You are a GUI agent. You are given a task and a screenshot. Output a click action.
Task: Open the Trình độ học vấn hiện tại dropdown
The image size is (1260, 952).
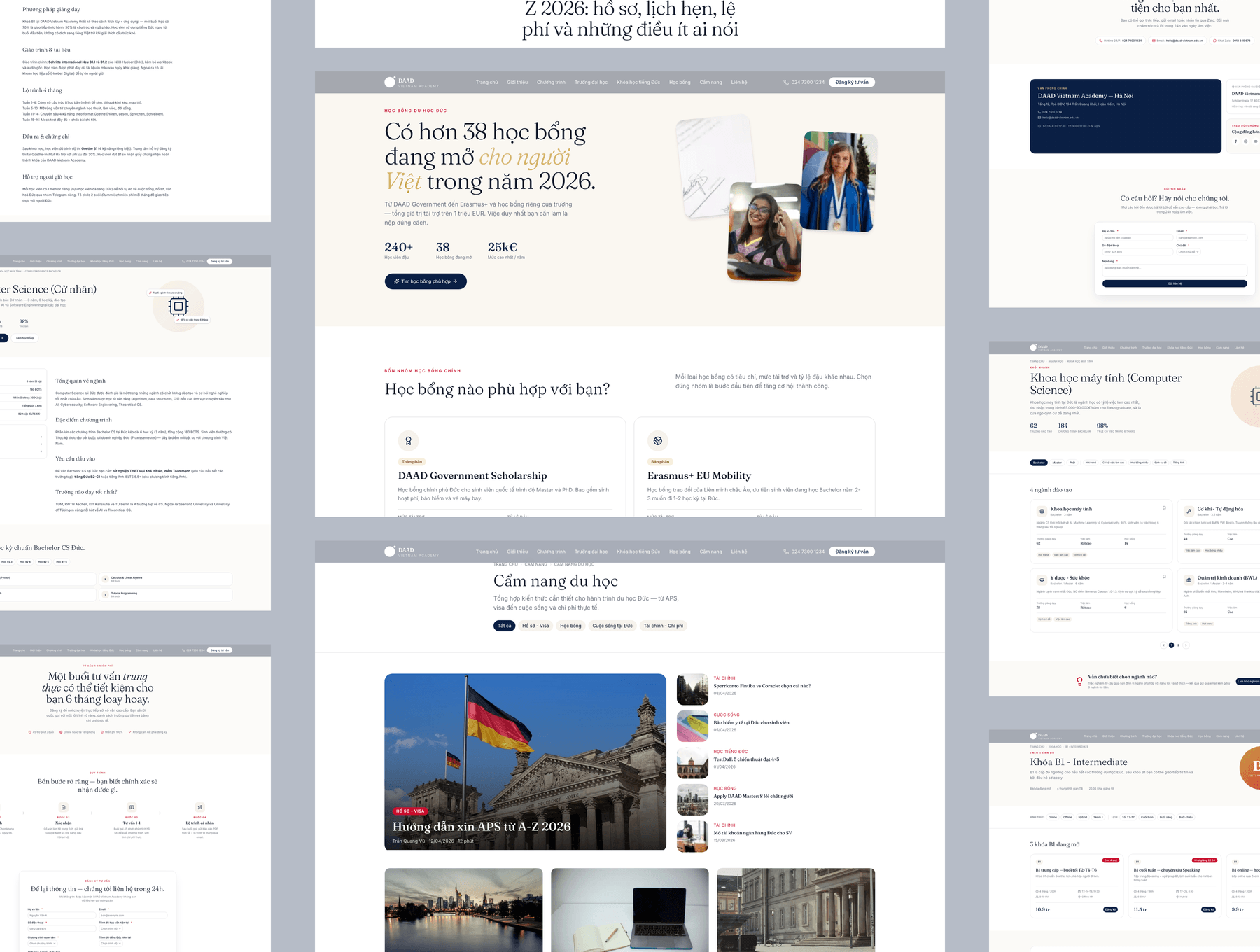coord(111,929)
